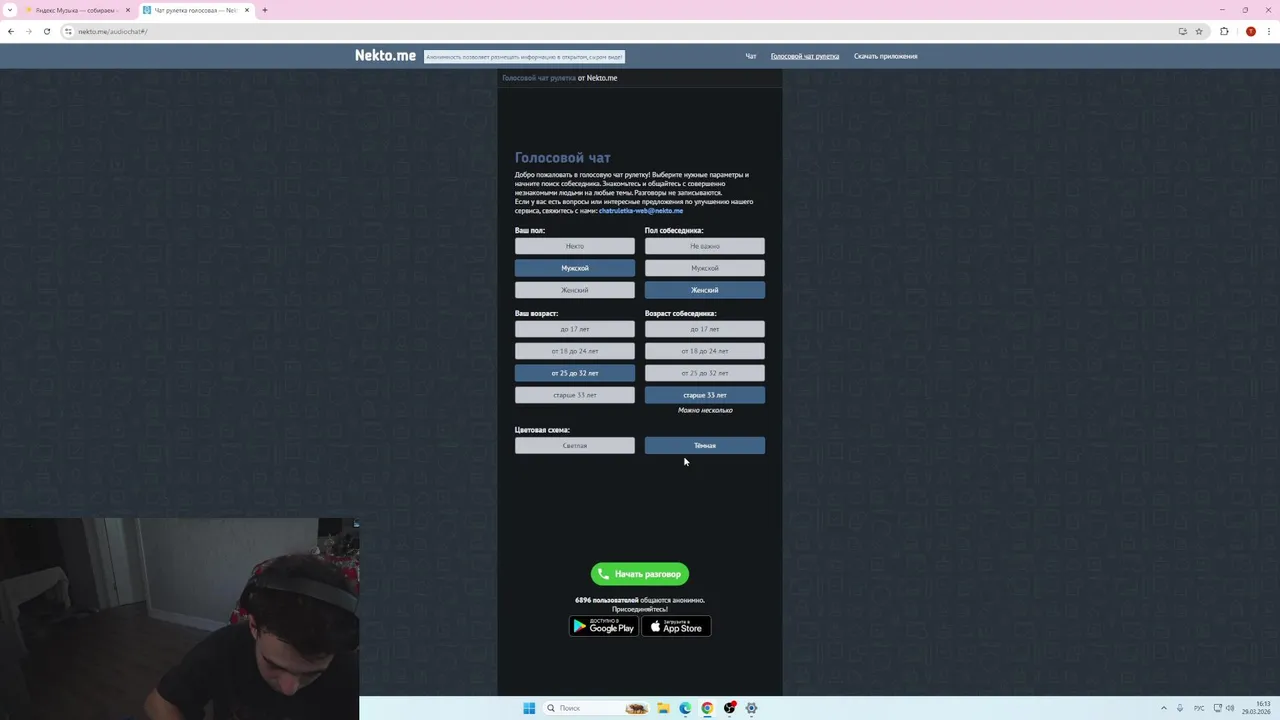Click the taskbar Поиск search box
Viewport: 1280px width, 720px height.
click(596, 708)
